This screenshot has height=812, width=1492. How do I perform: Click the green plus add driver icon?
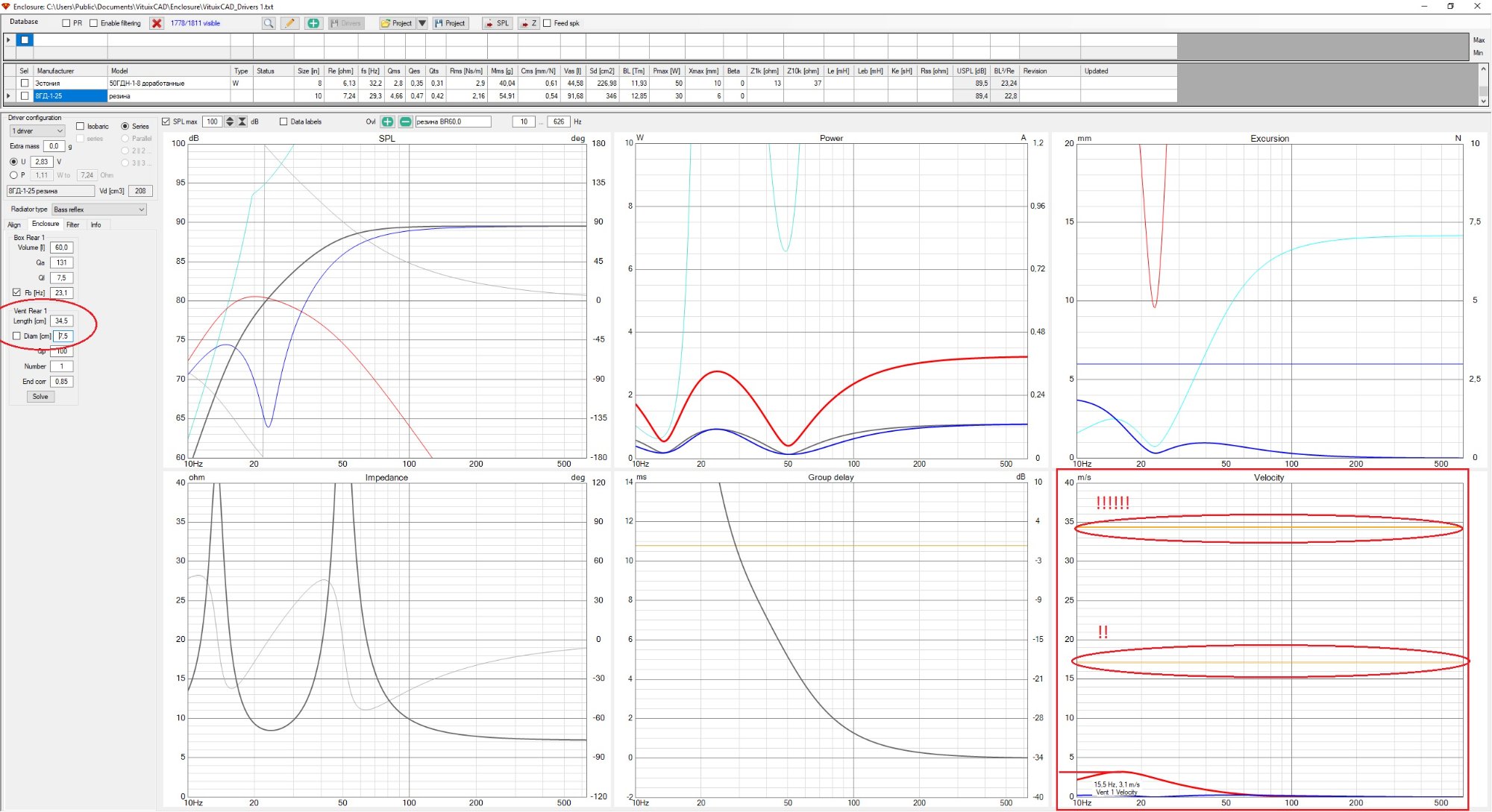313,23
